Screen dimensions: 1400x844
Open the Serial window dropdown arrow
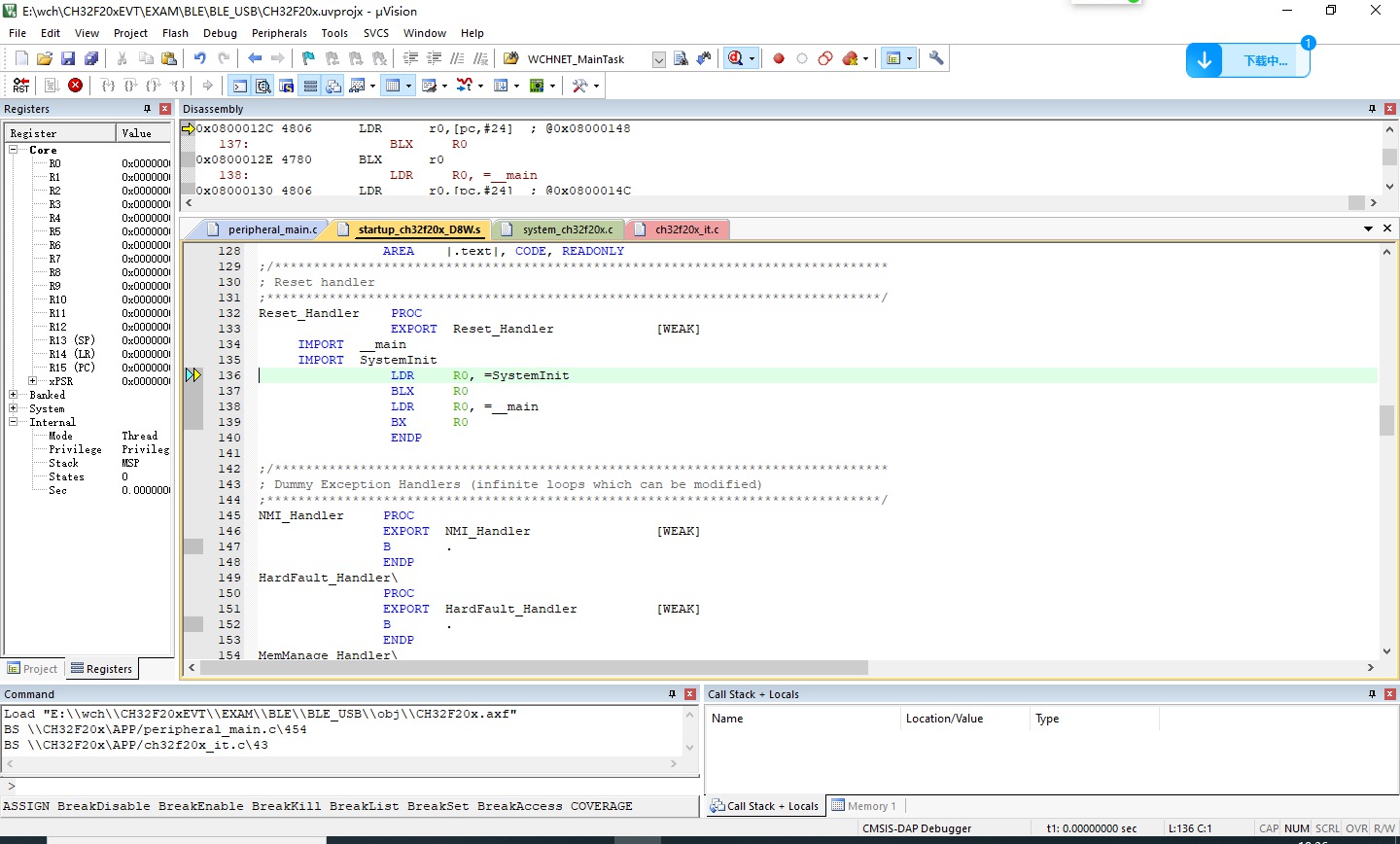[444, 86]
